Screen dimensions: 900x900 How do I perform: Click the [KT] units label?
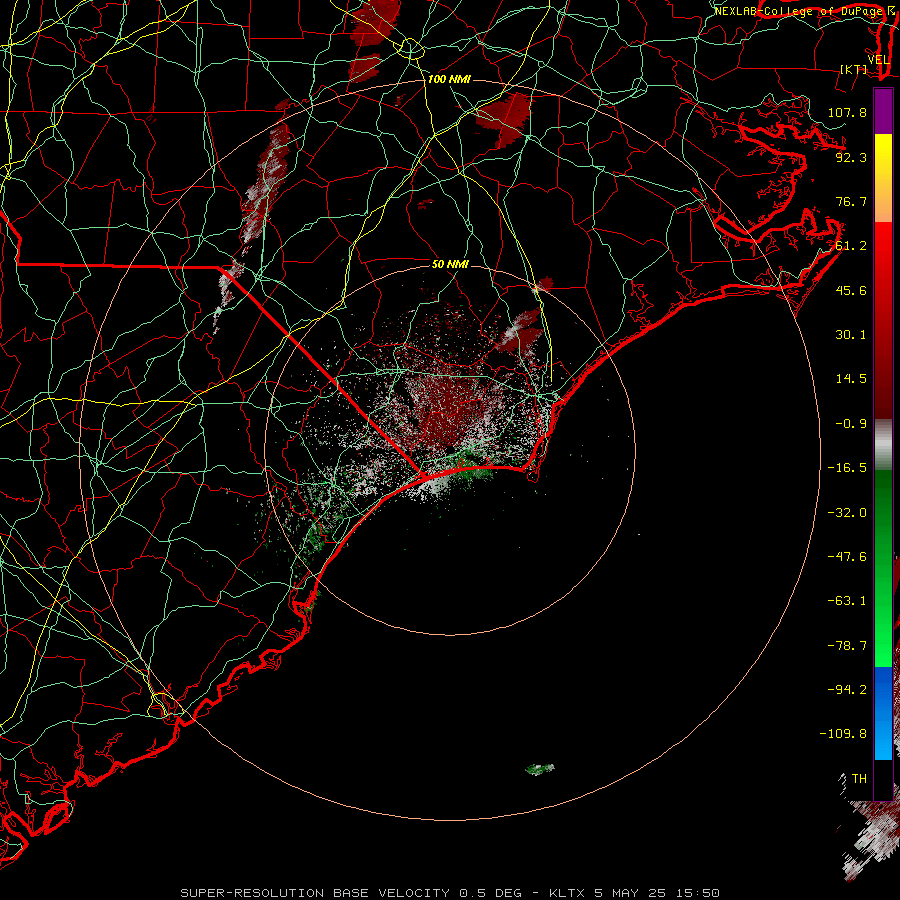tap(853, 69)
